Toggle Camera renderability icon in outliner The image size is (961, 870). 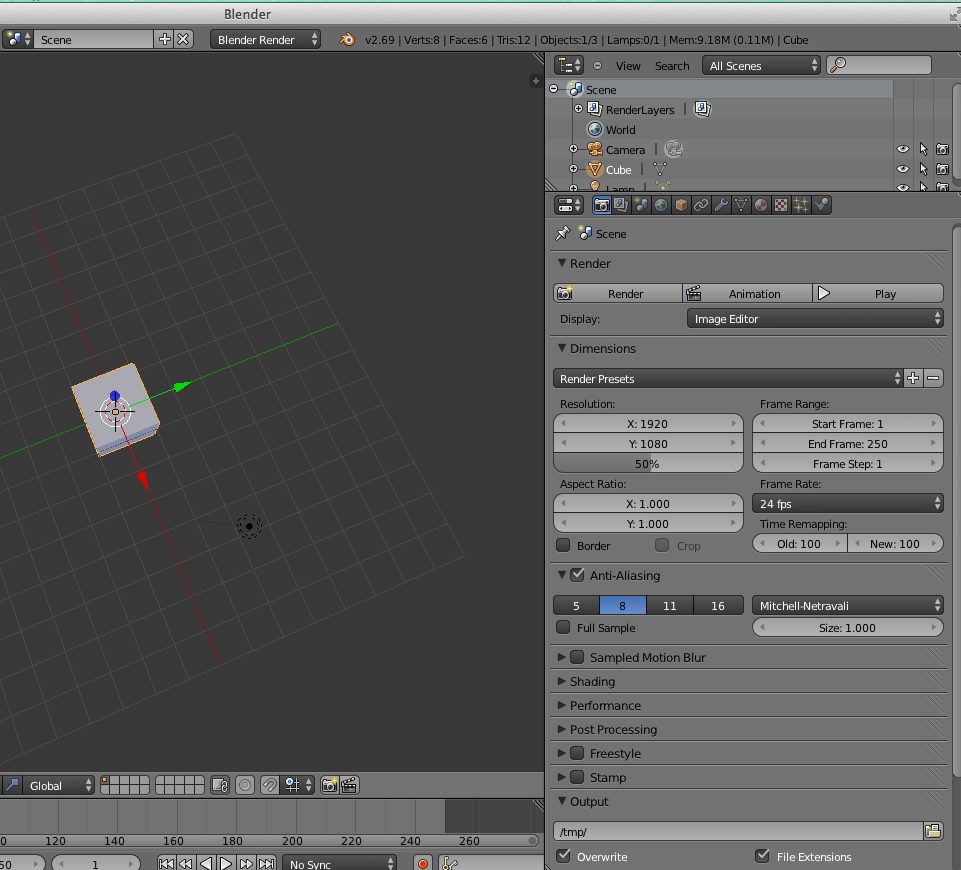coord(943,149)
